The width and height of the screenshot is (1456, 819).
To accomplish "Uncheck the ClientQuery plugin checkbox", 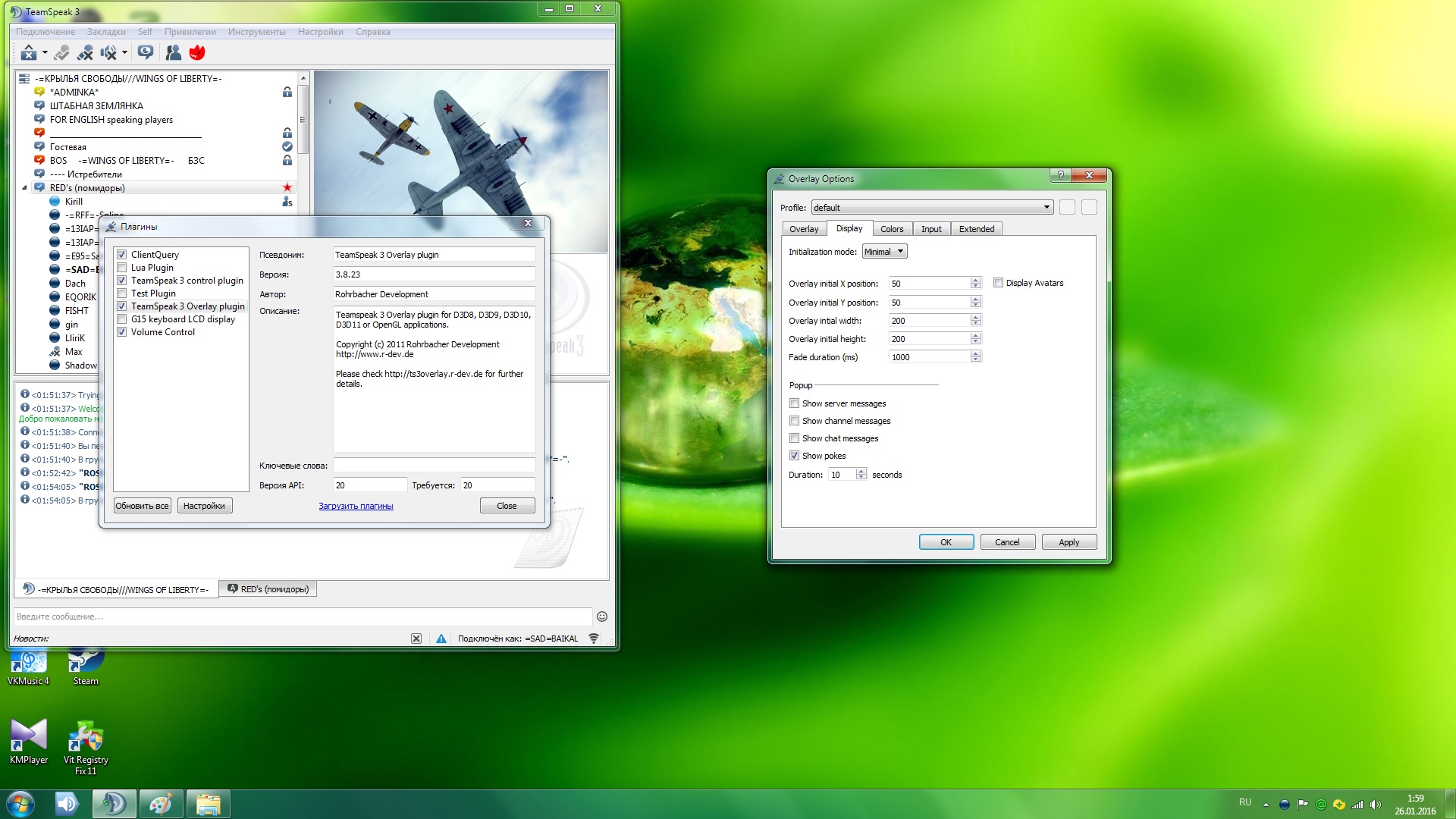I will [121, 255].
